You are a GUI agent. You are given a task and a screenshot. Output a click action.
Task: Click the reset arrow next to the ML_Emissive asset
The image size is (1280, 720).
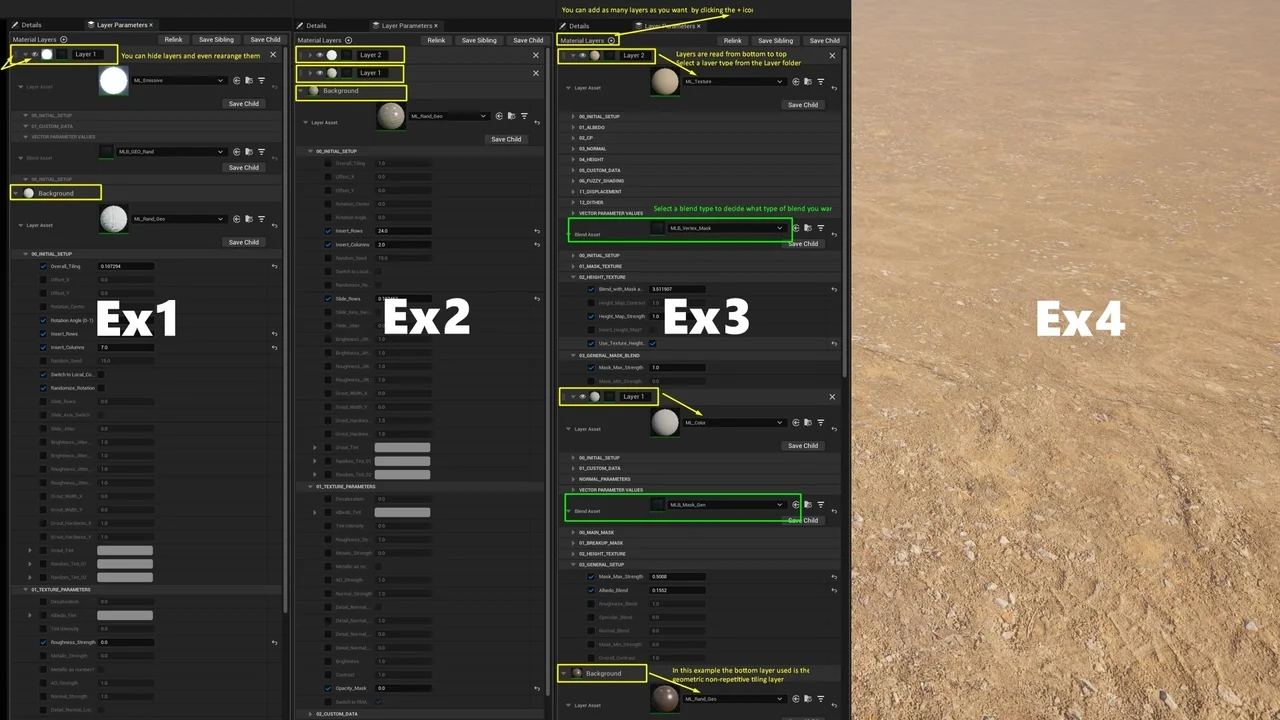(274, 85)
